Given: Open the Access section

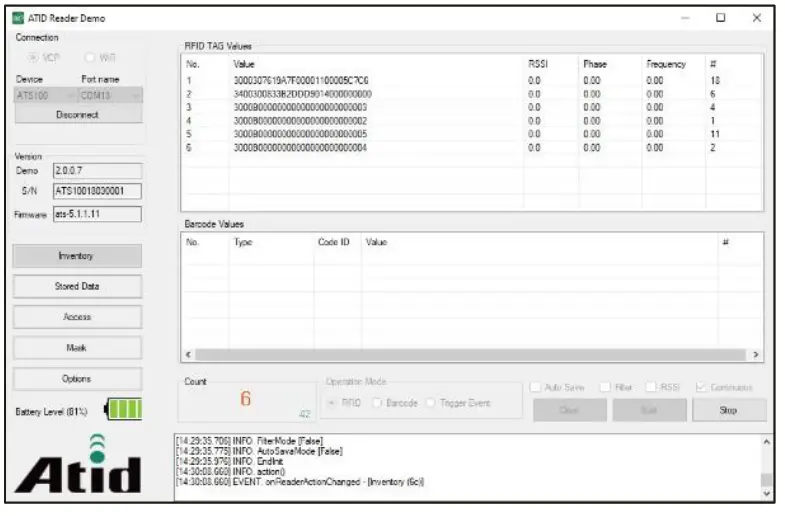Looking at the screenshot, I should coord(77,318).
